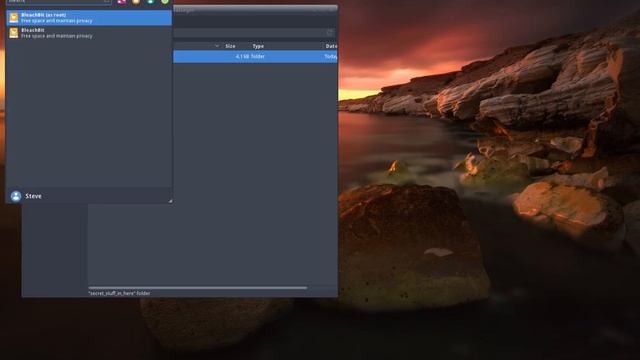Sort file list by Date column
This screenshot has height=360, width=640.
331,46
